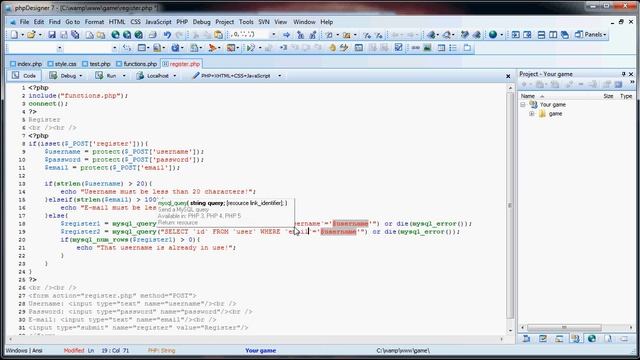Image resolution: width=640 pixels, height=360 pixels.
Task: Click the Type column header in Project panel
Action: 626,96
